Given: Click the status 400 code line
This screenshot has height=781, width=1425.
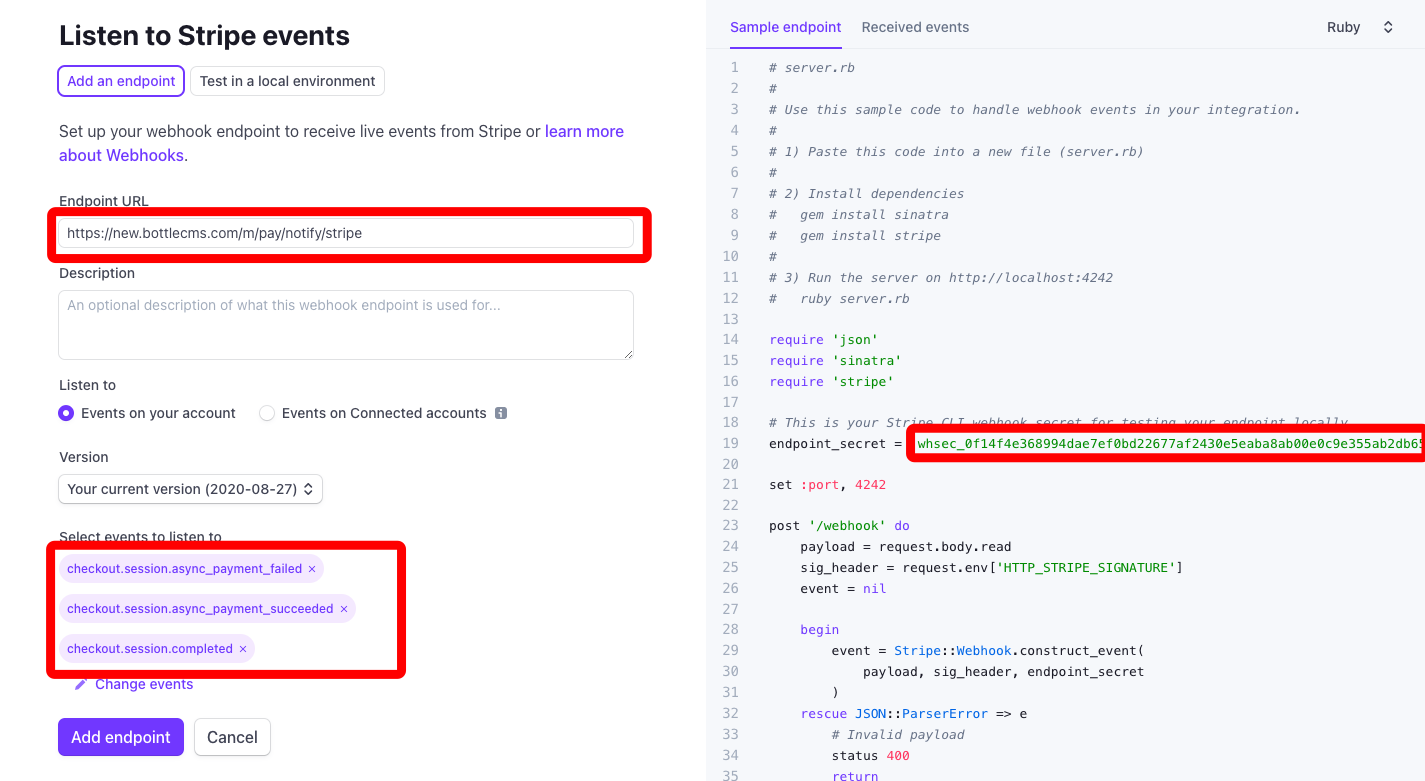Looking at the screenshot, I should (871, 755).
